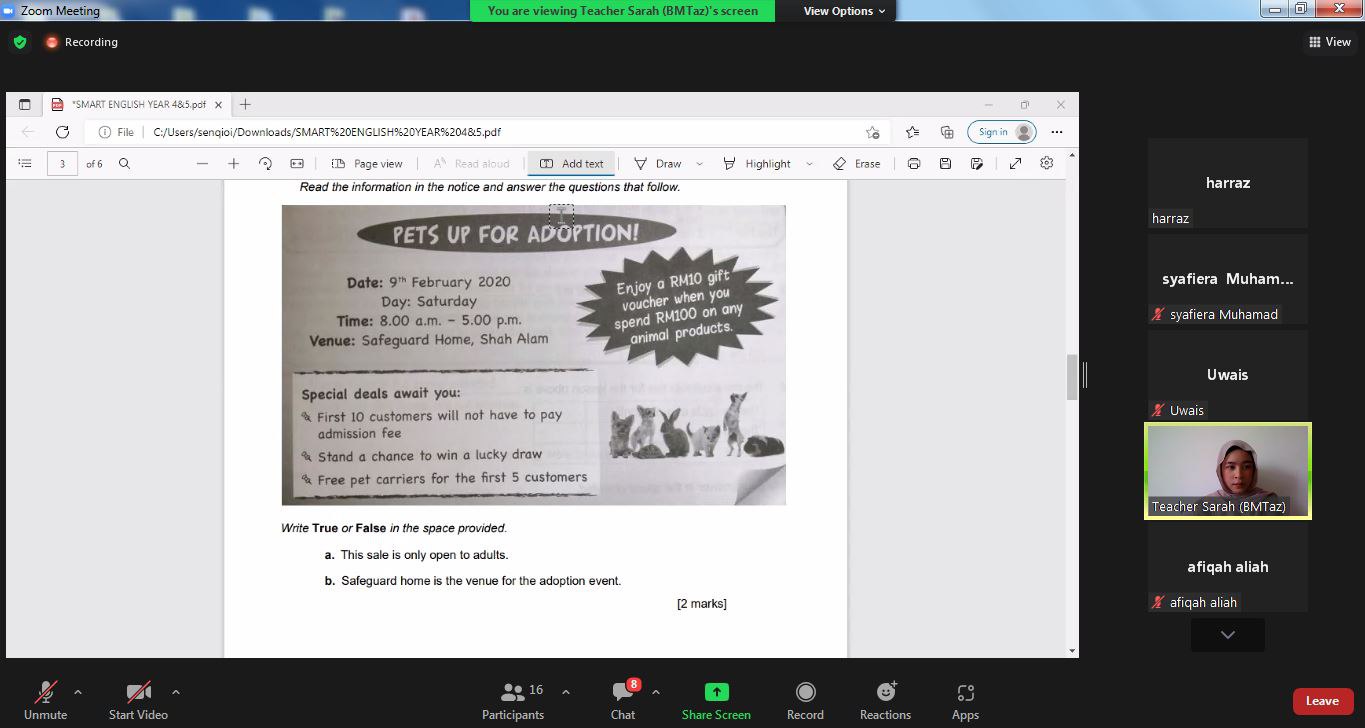
Task: Click the PDF vertical scrollbar thumb
Action: [1073, 377]
